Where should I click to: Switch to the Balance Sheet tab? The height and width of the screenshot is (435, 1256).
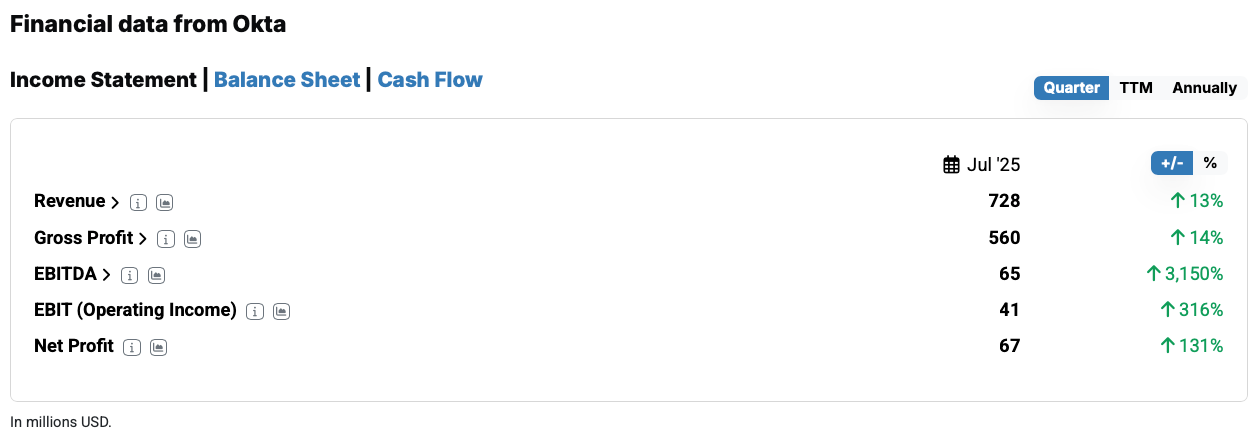[x=287, y=80]
